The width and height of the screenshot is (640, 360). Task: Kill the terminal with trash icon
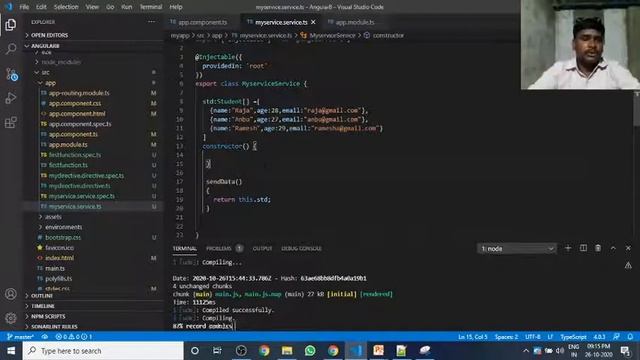pos(598,248)
